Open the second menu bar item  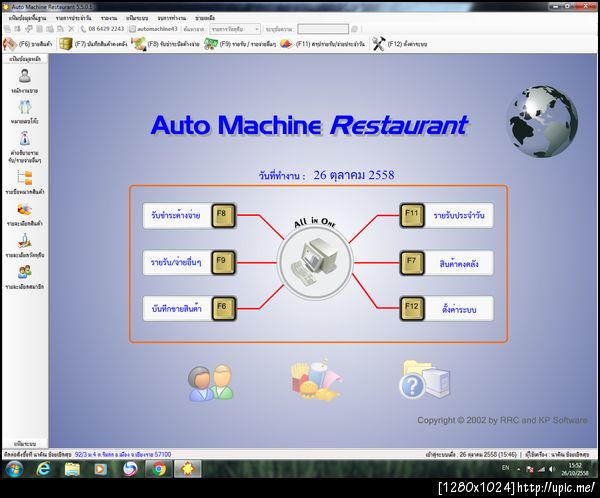[x=73, y=18]
